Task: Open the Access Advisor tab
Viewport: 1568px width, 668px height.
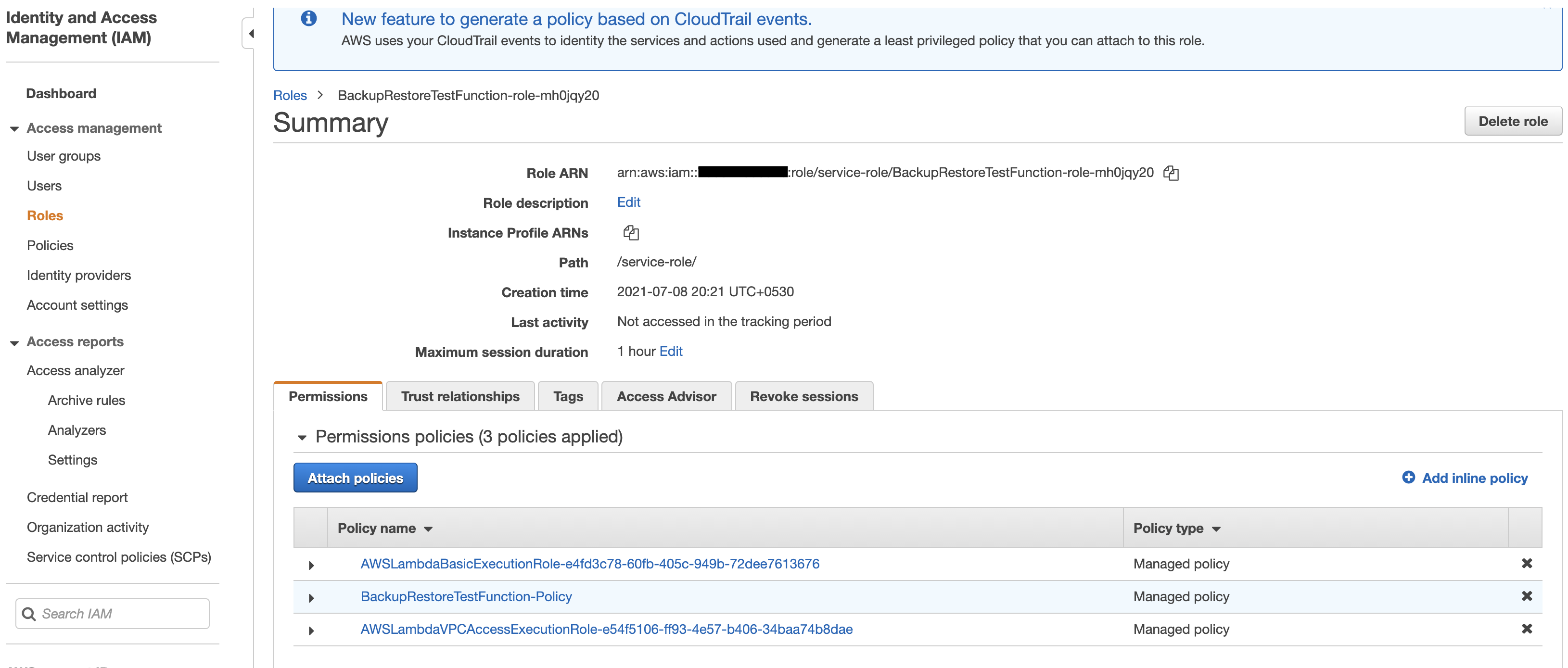Action: [x=666, y=396]
